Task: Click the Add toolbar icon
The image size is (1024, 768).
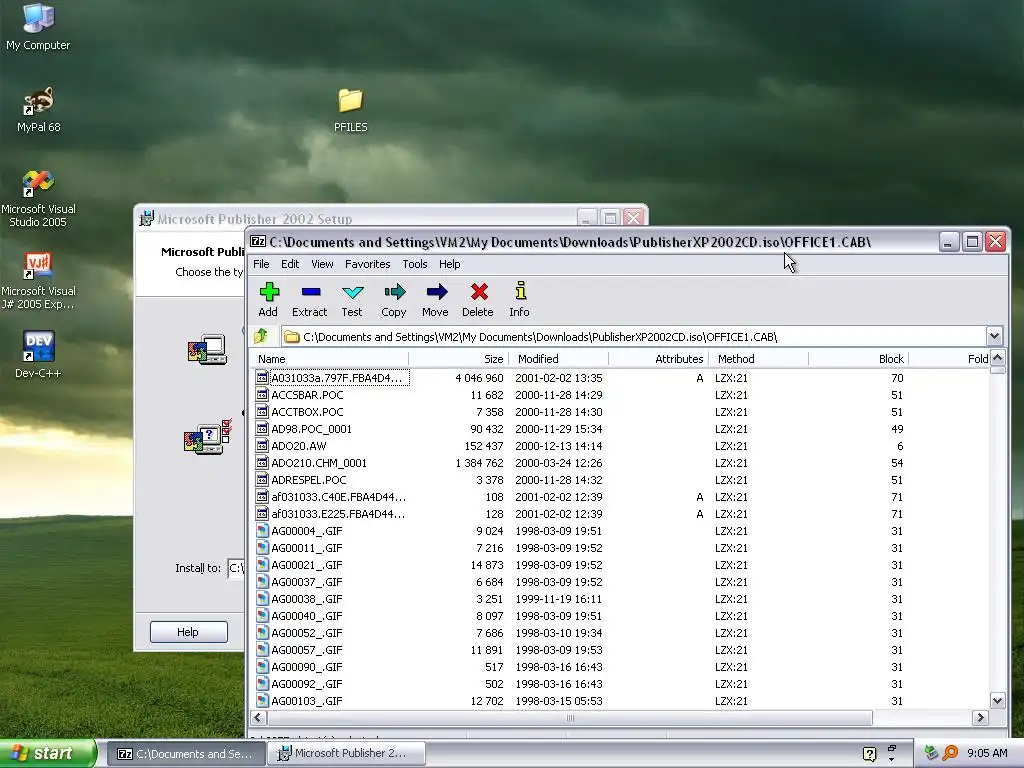Action: tap(268, 292)
